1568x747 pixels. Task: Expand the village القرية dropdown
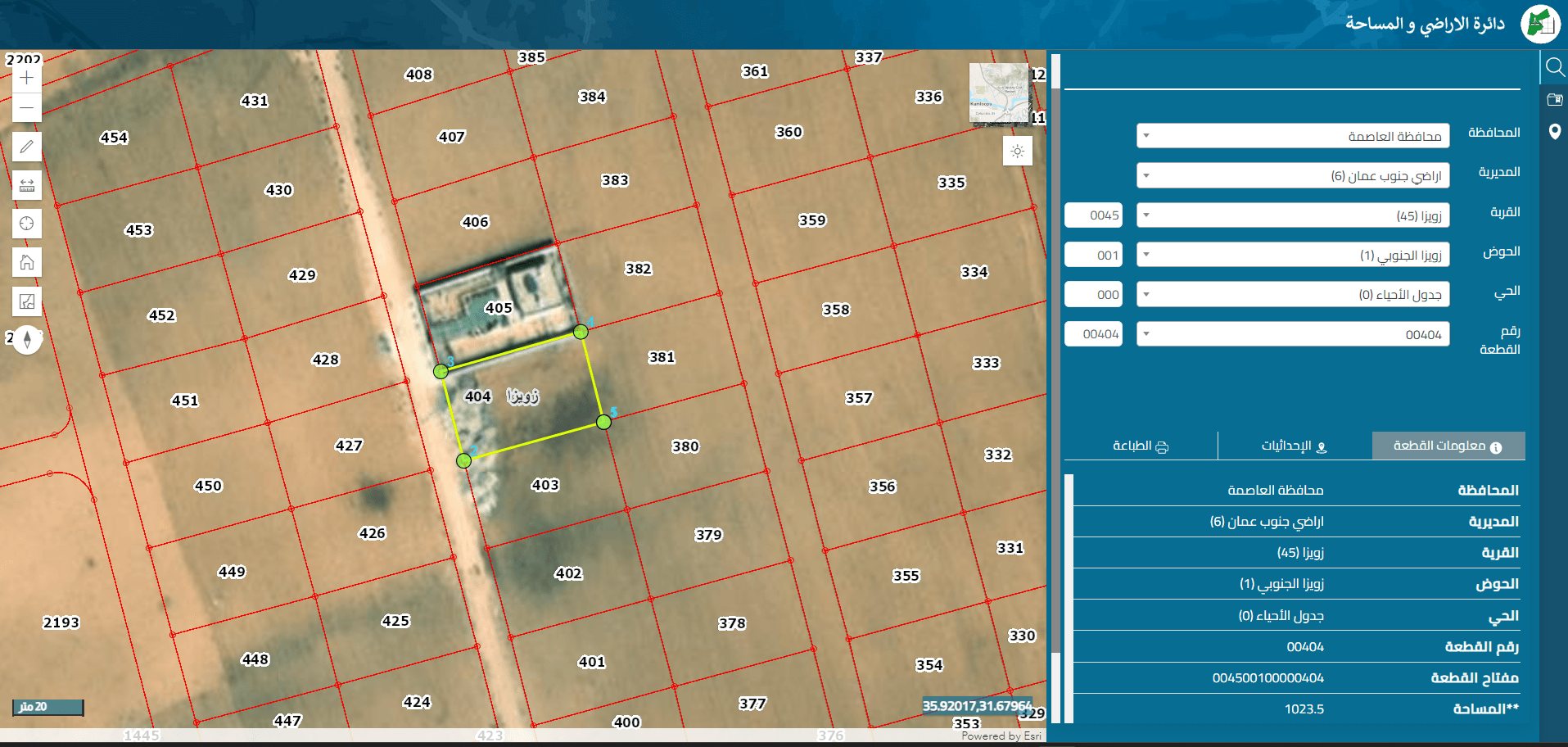1293,215
